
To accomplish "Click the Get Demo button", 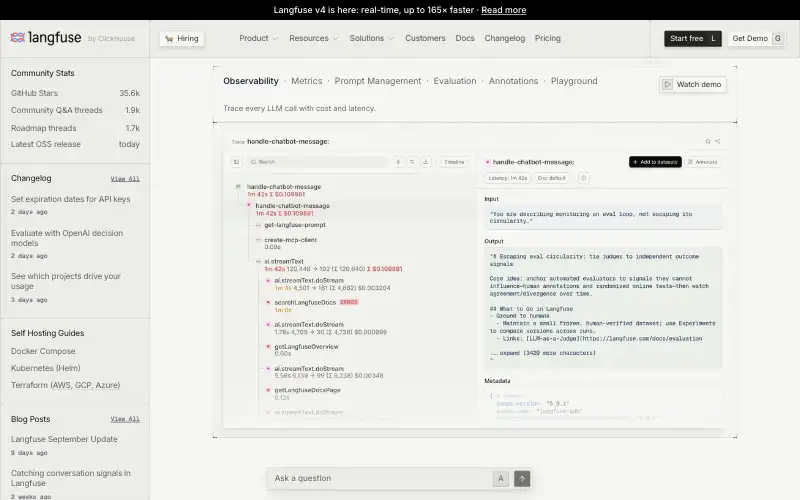I will pyautogui.click(x=756, y=38).
